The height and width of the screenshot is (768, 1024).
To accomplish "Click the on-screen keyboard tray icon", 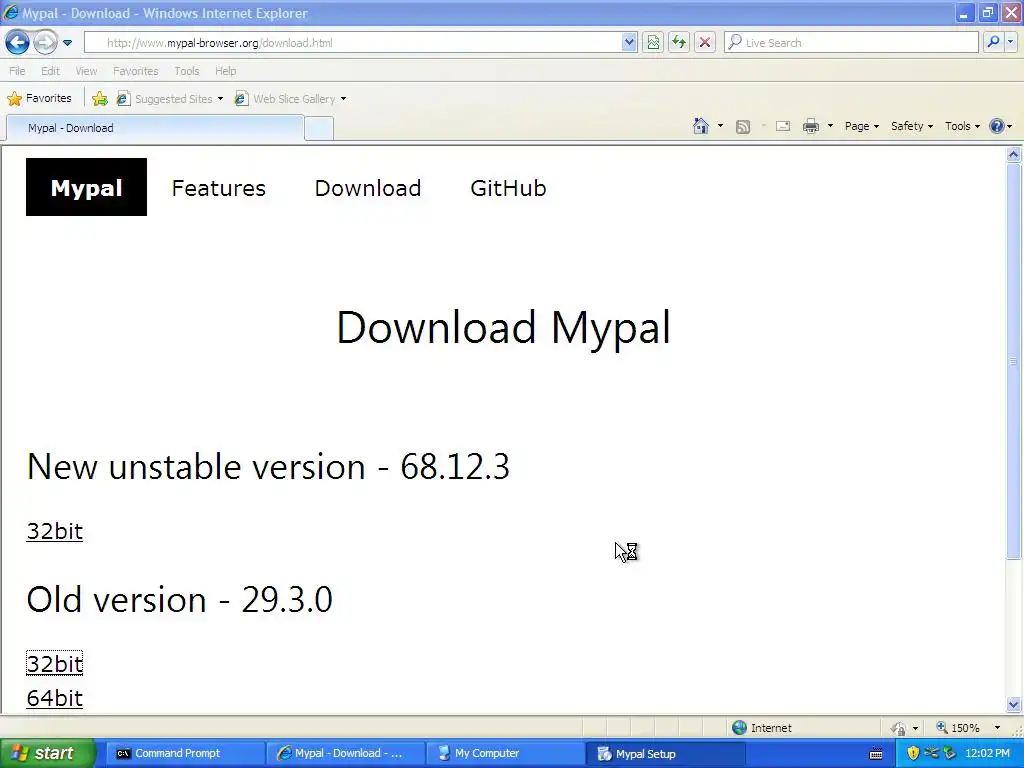I will coord(876,754).
